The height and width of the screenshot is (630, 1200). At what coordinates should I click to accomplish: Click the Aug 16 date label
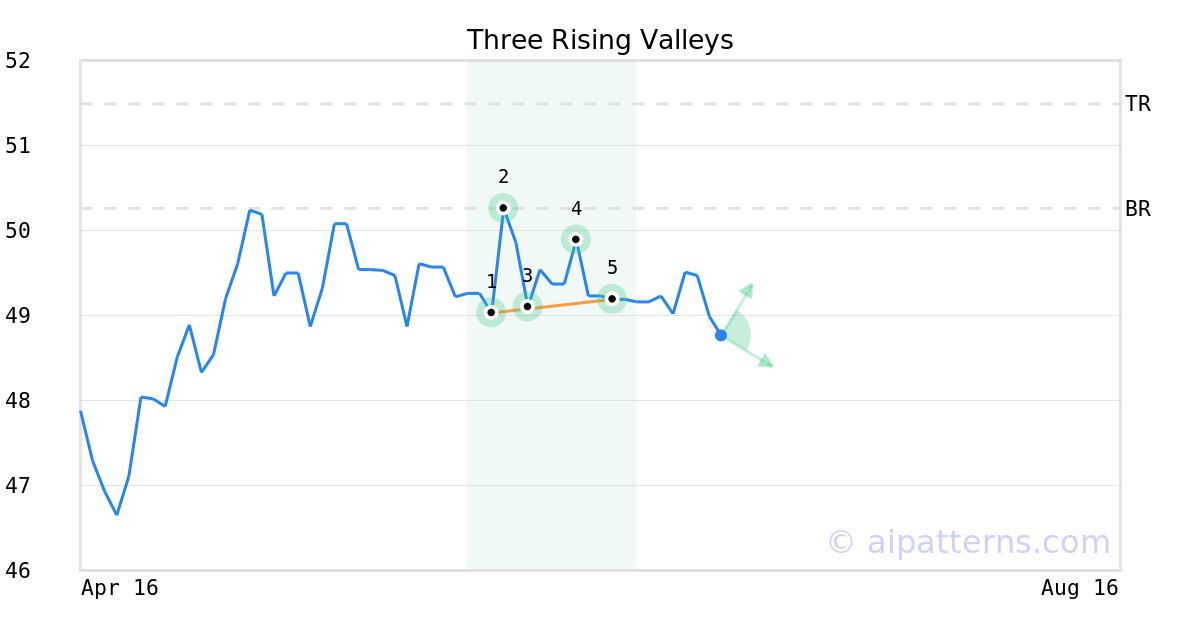click(1079, 588)
